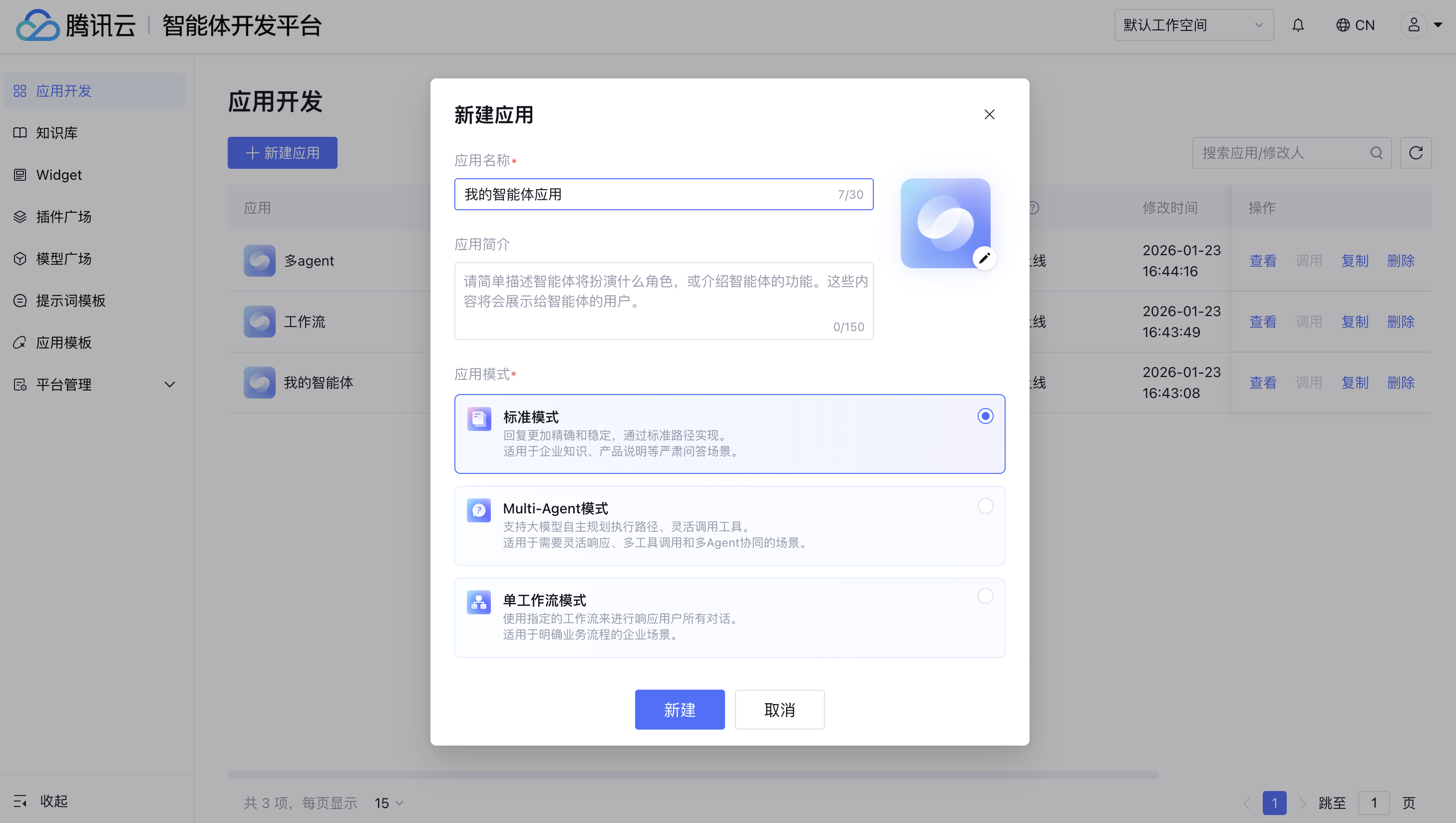The height and width of the screenshot is (823, 1456).
Task: Click the pencil edit icon on app avatar
Action: click(984, 258)
